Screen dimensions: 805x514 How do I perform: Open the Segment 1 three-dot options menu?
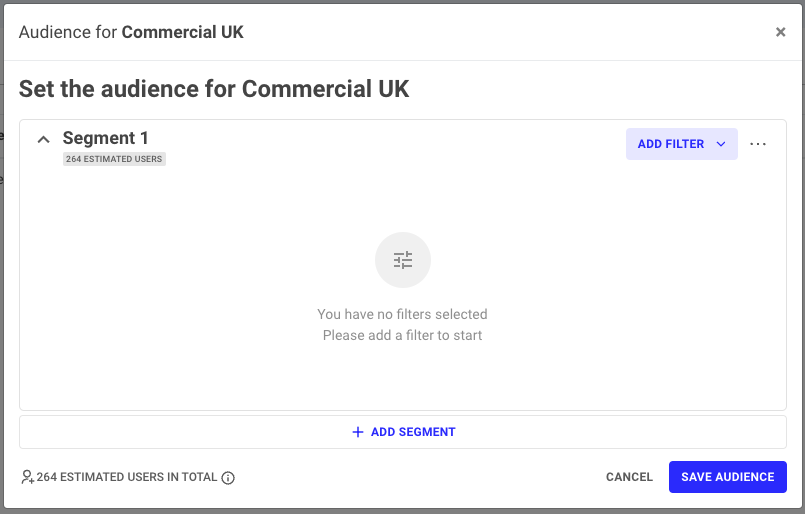(758, 144)
